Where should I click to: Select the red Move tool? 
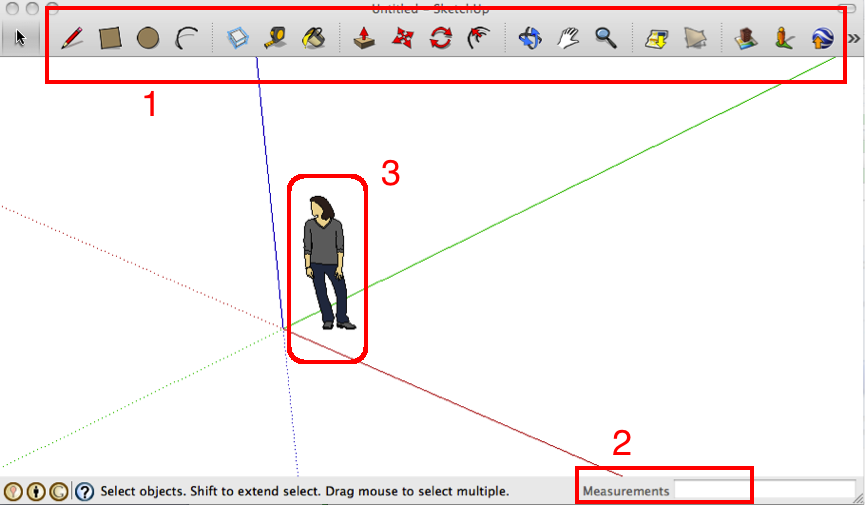tap(402, 39)
